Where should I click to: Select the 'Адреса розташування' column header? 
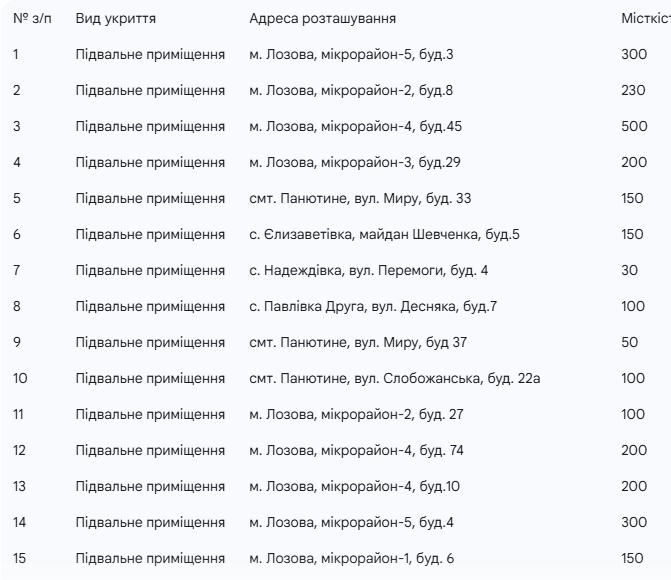322,18
